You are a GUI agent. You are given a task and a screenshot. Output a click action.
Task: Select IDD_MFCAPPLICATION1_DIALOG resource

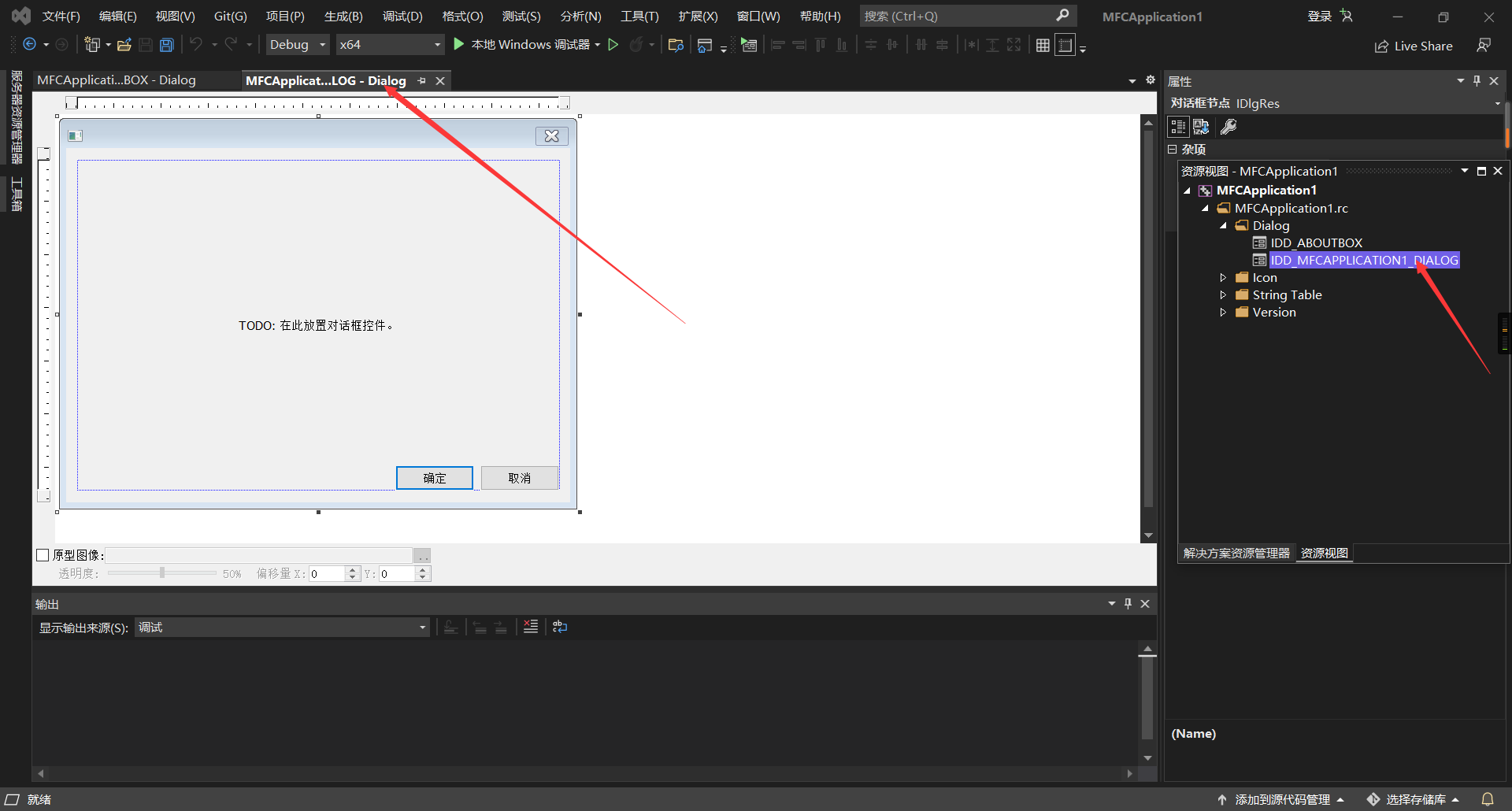click(1365, 260)
